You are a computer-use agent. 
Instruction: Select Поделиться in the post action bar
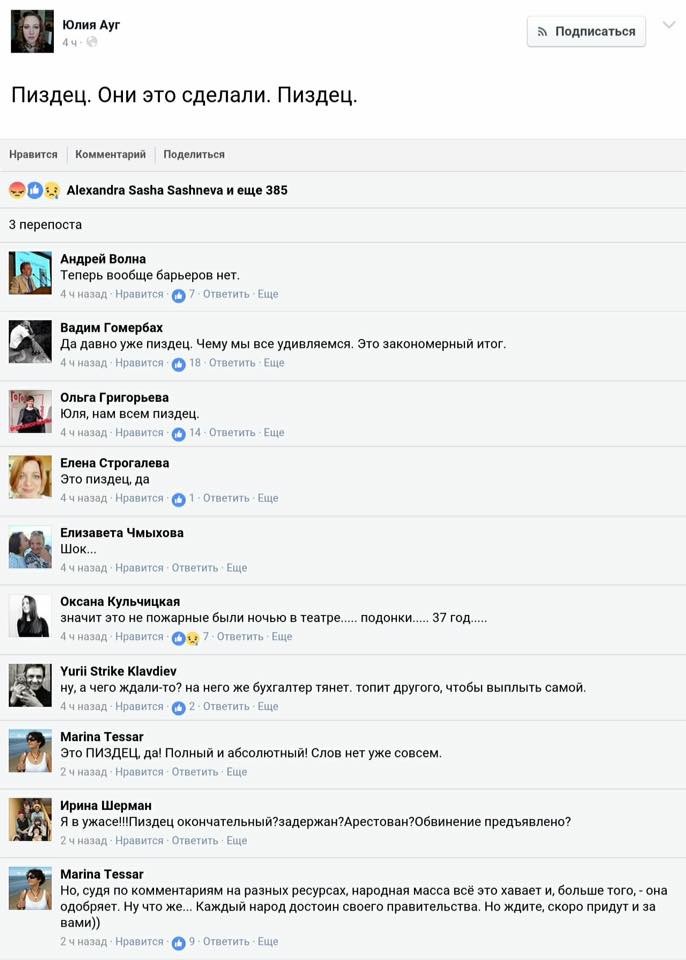(x=194, y=154)
